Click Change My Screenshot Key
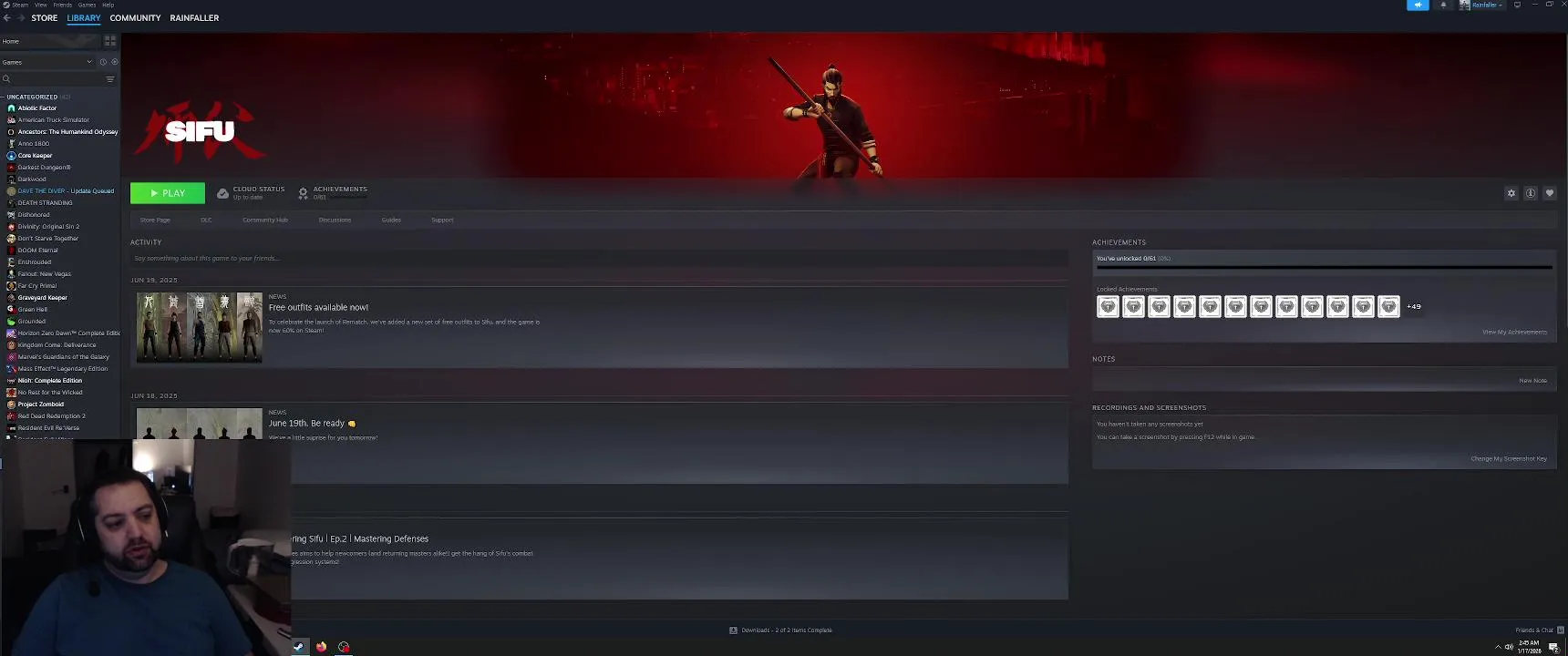Screen dimensions: 1568x656 pyautogui.click(x=1509, y=458)
